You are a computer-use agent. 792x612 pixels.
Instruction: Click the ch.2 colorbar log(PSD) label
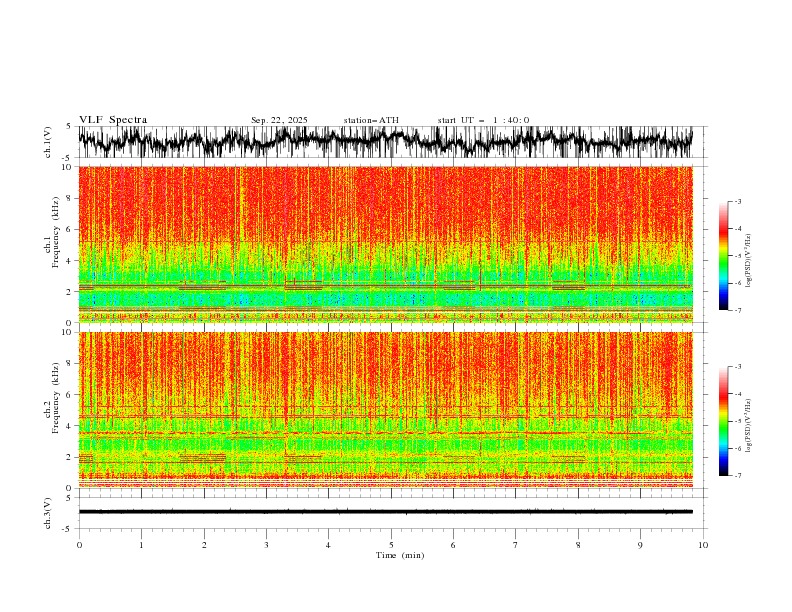point(749,426)
